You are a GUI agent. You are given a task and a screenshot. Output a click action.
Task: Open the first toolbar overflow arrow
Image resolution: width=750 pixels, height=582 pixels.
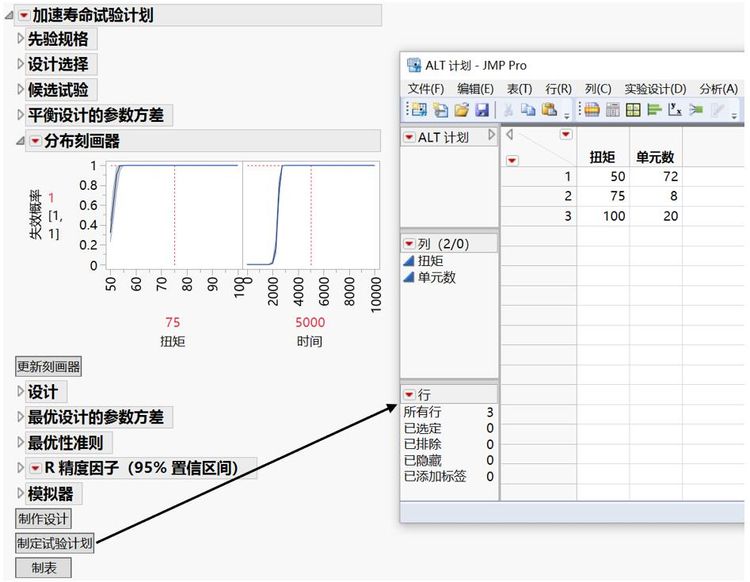click(567, 116)
